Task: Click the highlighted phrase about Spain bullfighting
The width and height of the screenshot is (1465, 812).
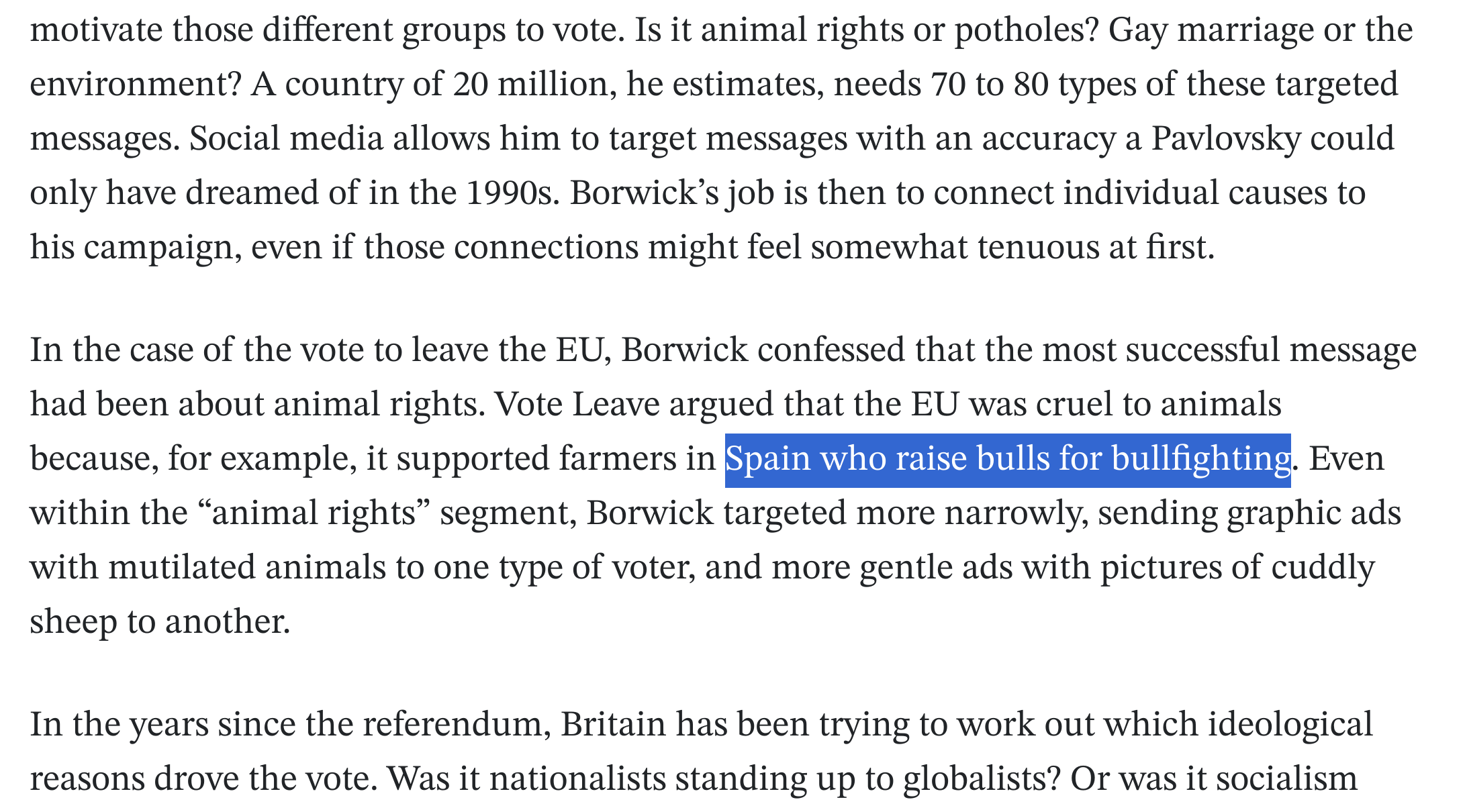Action: pyautogui.click(x=1007, y=460)
